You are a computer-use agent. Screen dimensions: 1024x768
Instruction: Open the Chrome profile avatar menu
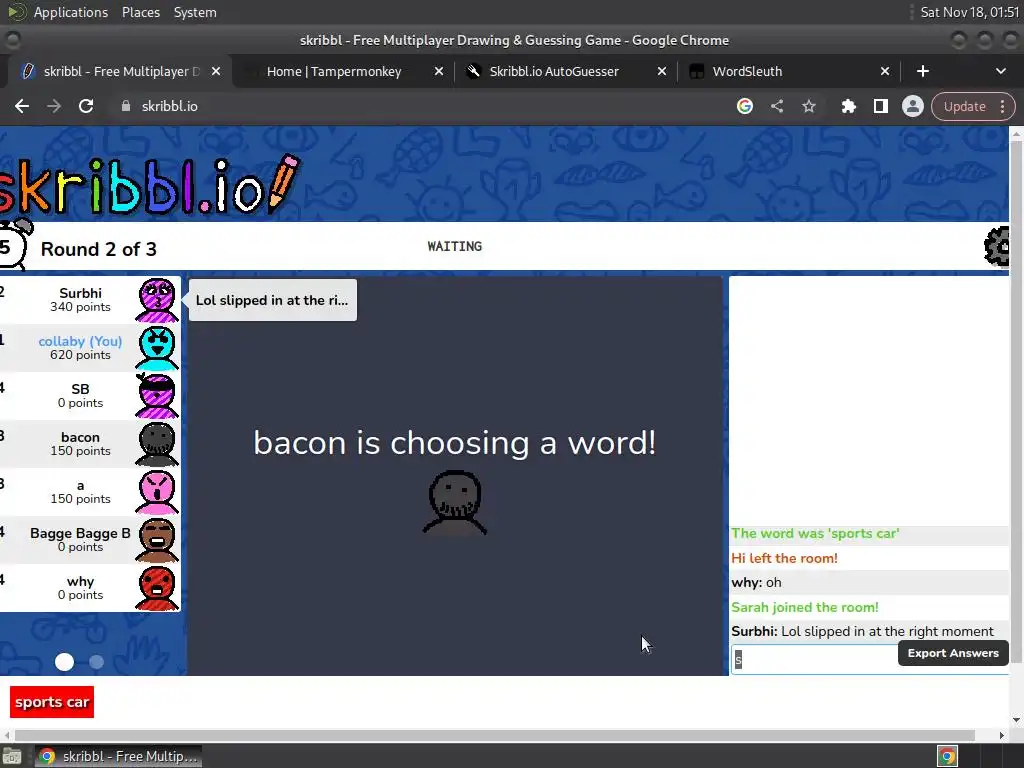click(x=912, y=106)
